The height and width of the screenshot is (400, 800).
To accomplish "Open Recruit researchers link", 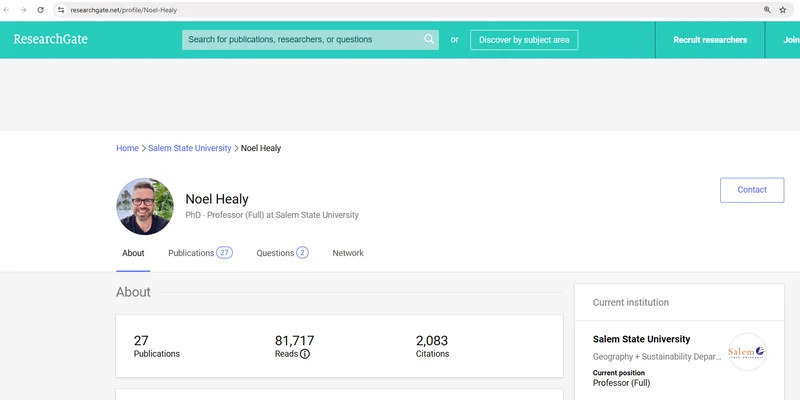I will coord(710,40).
